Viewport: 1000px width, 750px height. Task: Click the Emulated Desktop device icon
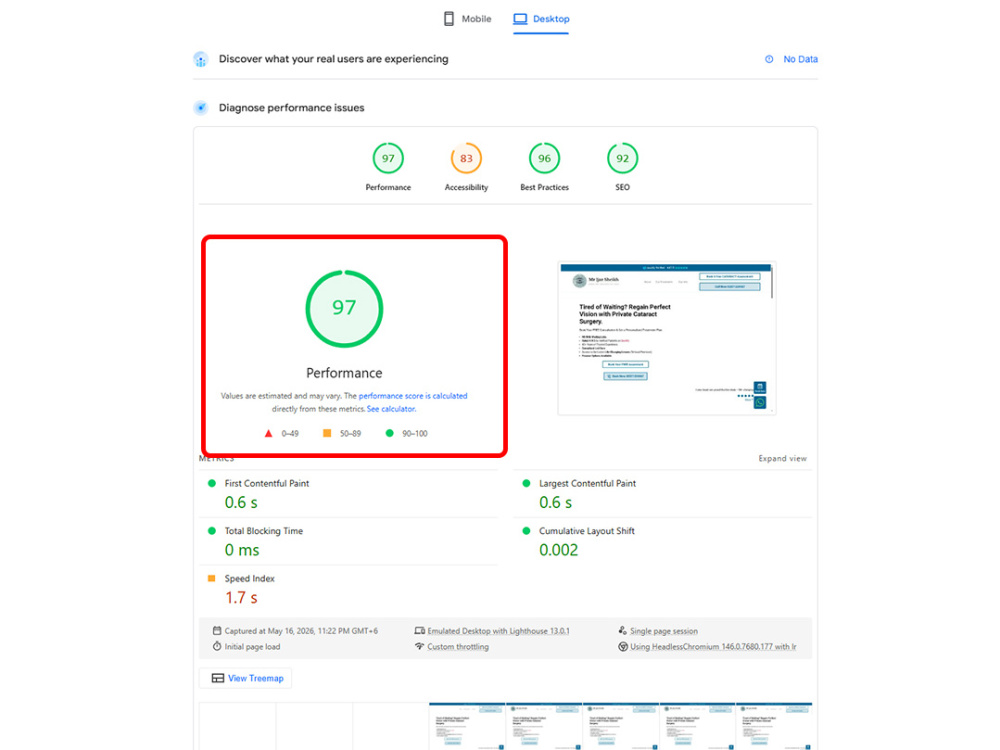pos(419,631)
